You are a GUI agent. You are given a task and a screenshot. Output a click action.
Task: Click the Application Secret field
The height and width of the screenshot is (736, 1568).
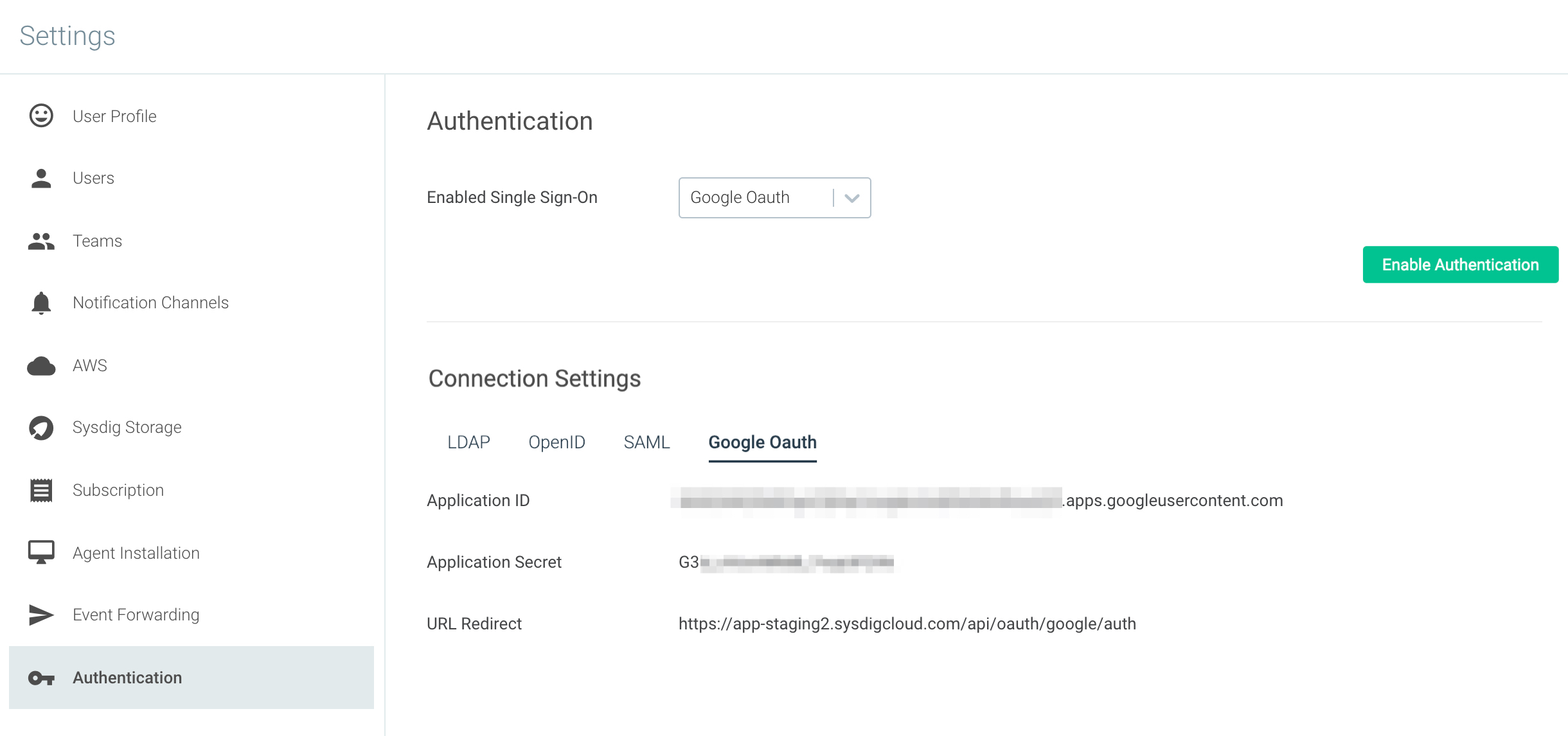(x=786, y=563)
